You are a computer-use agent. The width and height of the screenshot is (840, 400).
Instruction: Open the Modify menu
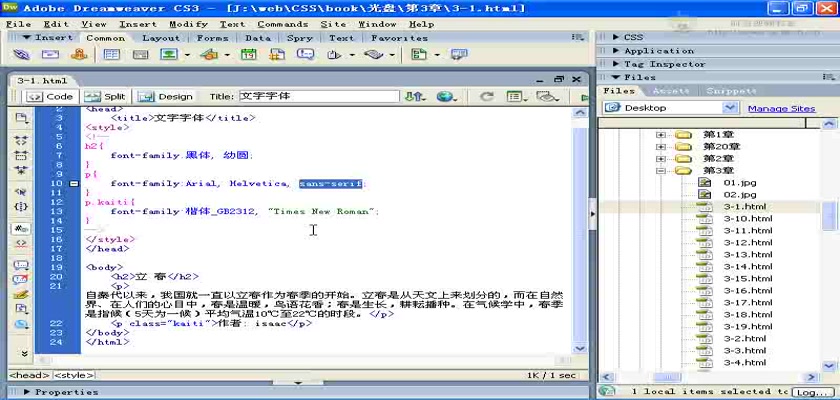[x=188, y=24]
